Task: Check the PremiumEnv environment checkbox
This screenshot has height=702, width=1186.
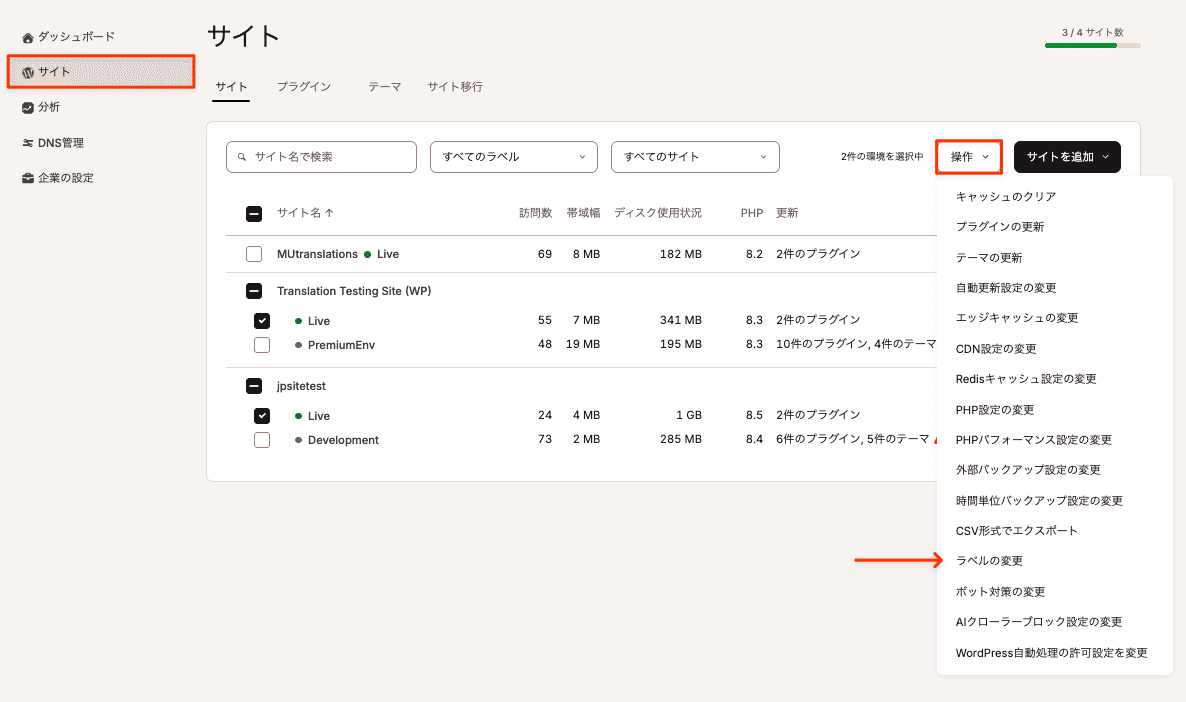Action: pos(262,345)
